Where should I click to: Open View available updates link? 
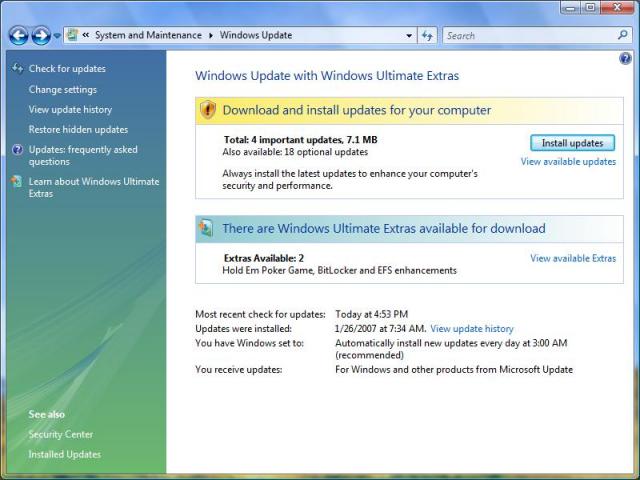tap(568, 162)
